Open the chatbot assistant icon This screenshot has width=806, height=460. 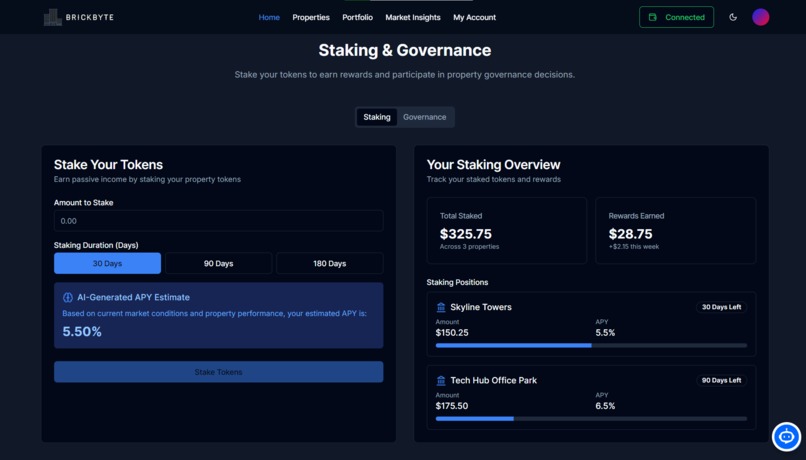(x=786, y=437)
